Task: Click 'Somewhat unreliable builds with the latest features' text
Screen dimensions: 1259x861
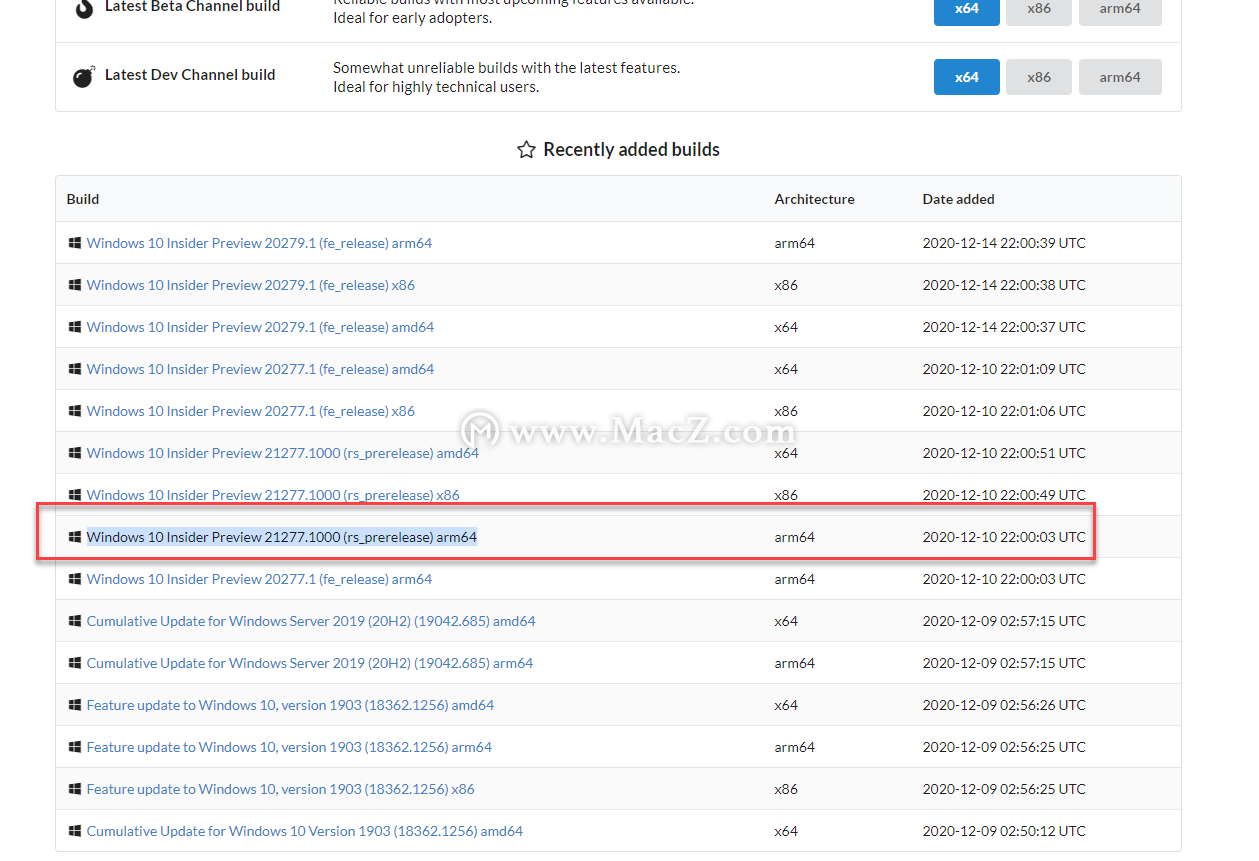Action: (506, 68)
